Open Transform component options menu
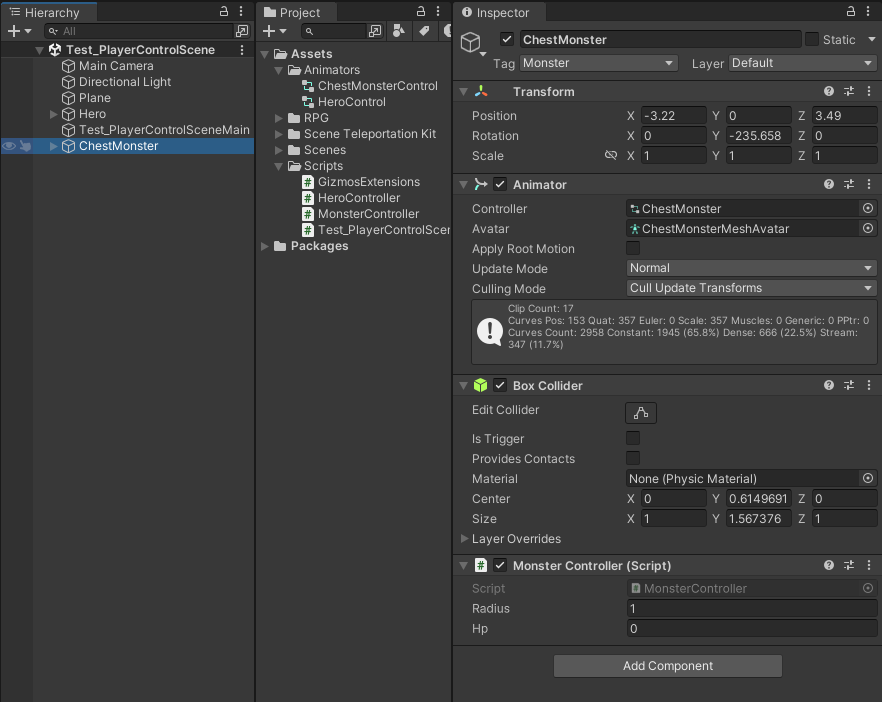The image size is (882, 702). 869,91
